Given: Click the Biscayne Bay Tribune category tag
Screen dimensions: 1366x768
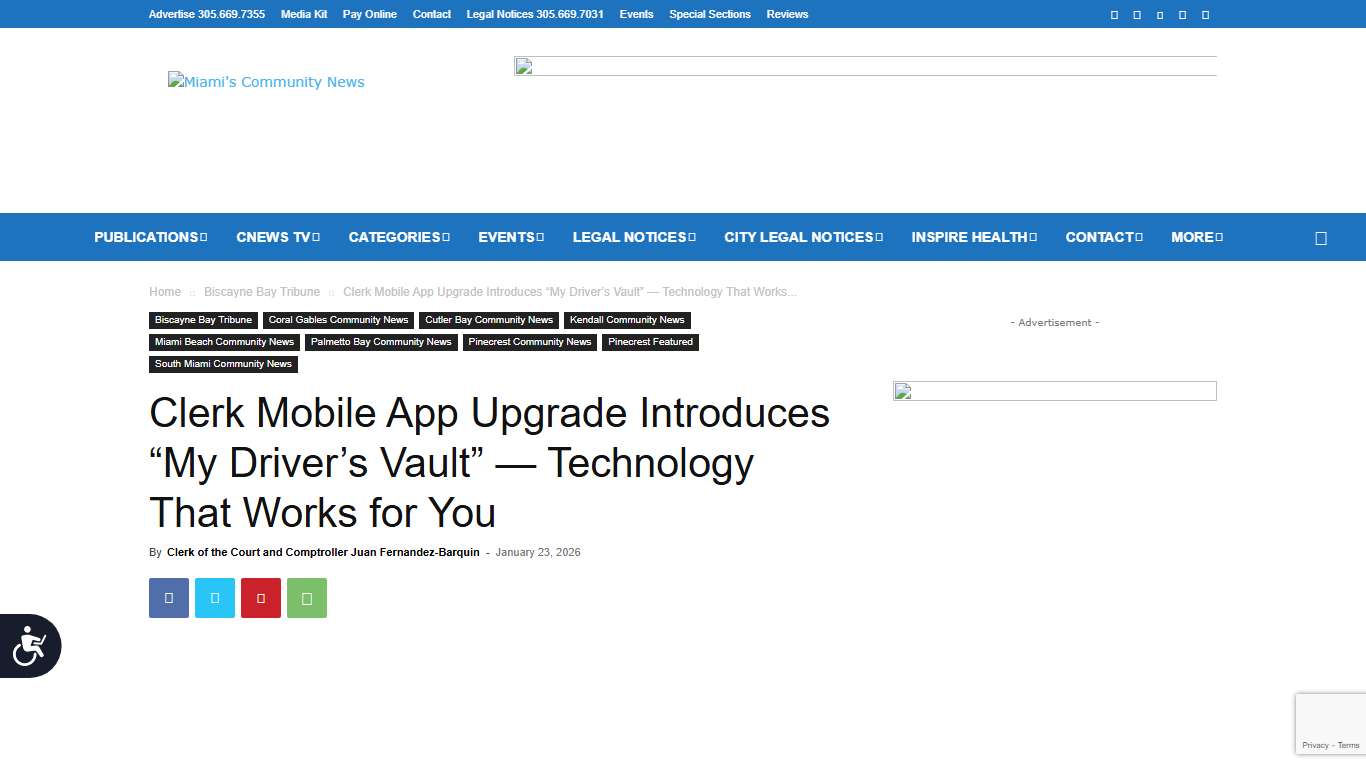Looking at the screenshot, I should click(203, 320).
